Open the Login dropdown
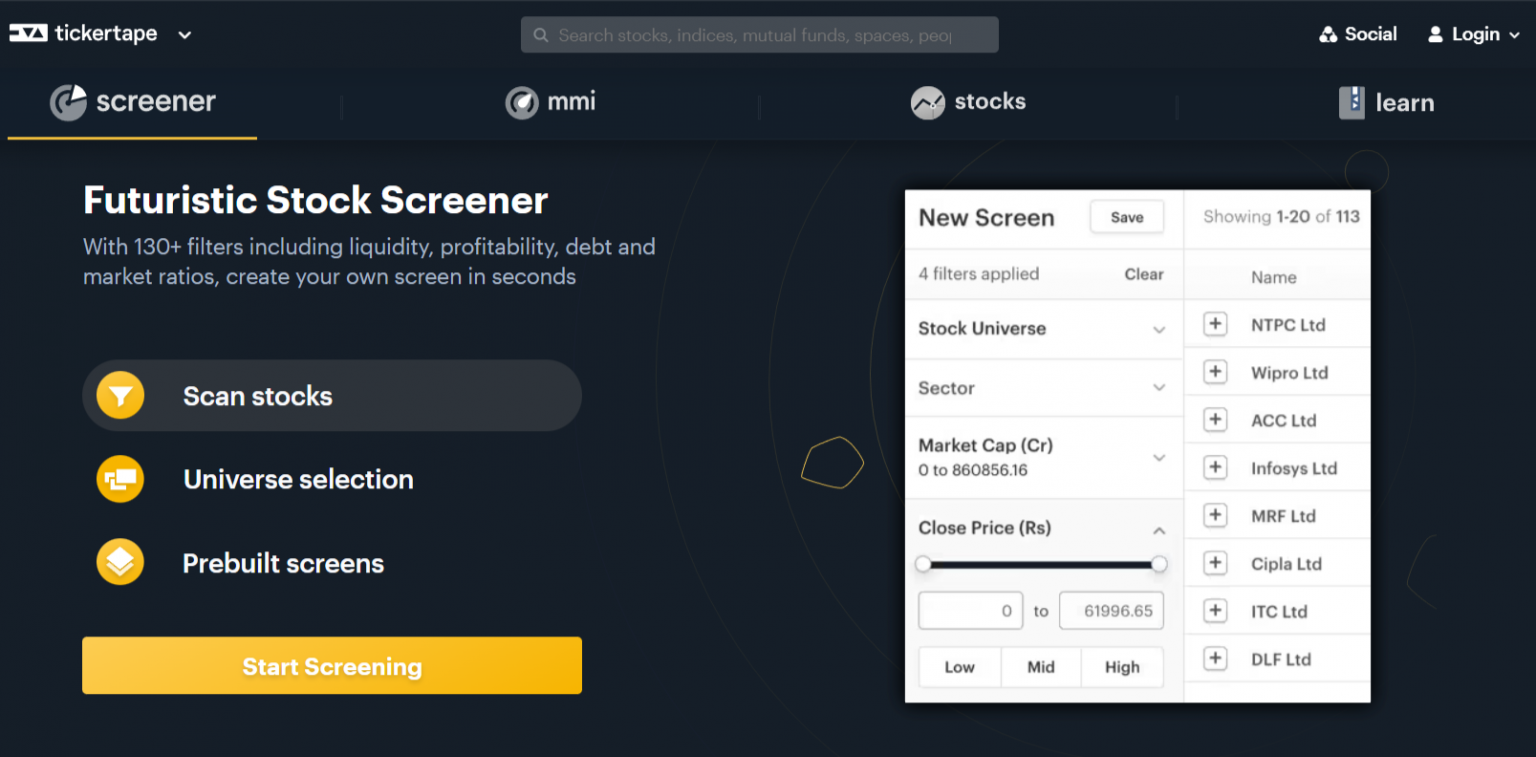 1471,33
